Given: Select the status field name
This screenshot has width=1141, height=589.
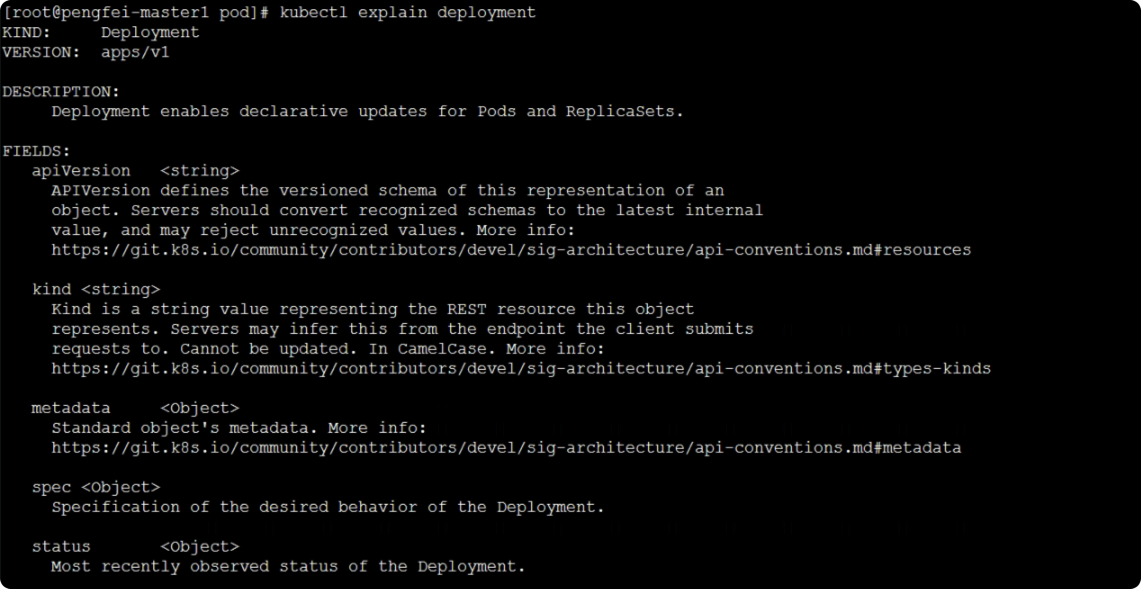Looking at the screenshot, I should [x=61, y=547].
